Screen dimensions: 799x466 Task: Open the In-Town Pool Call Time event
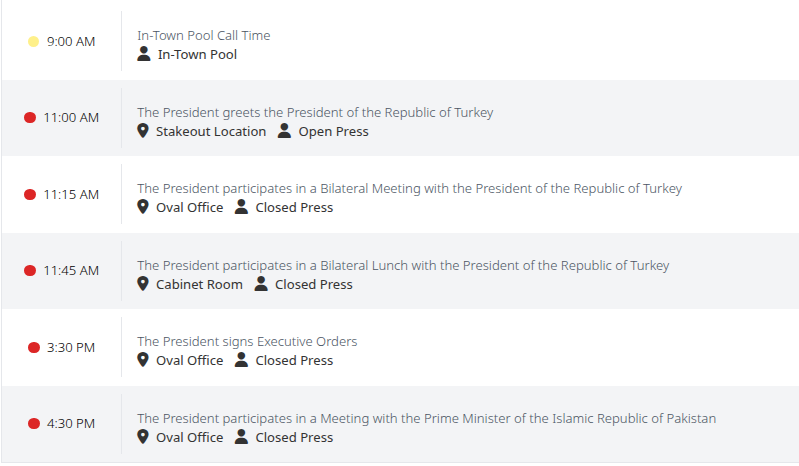(x=203, y=36)
